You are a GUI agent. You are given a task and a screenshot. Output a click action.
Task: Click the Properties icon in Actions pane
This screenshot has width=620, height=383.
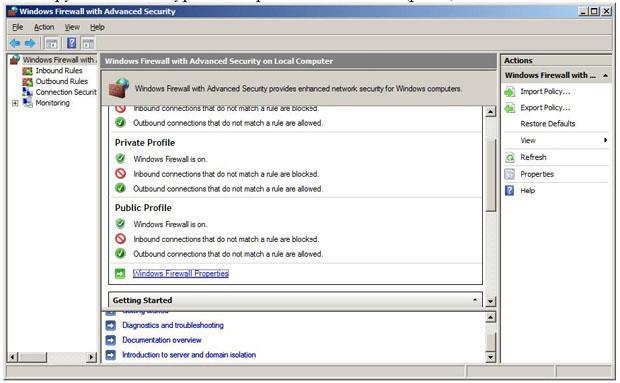click(510, 174)
